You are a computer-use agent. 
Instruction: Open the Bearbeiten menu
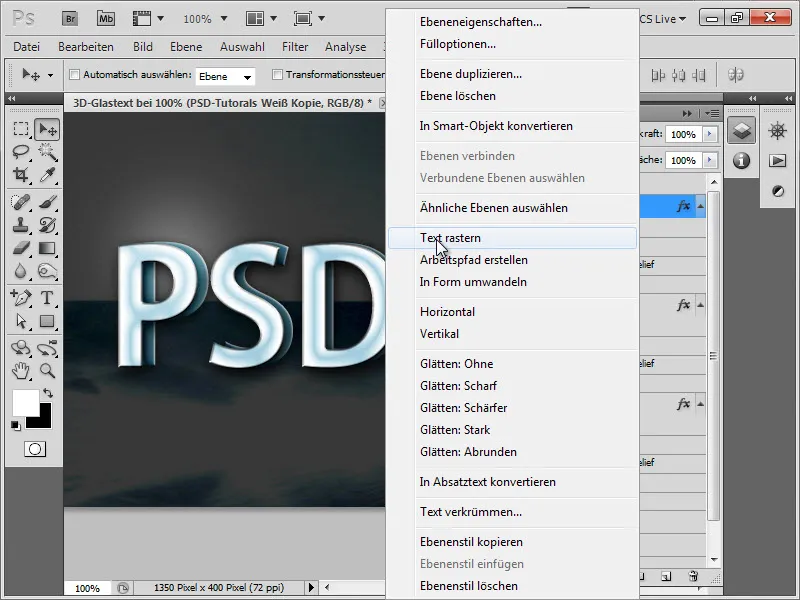[x=86, y=47]
